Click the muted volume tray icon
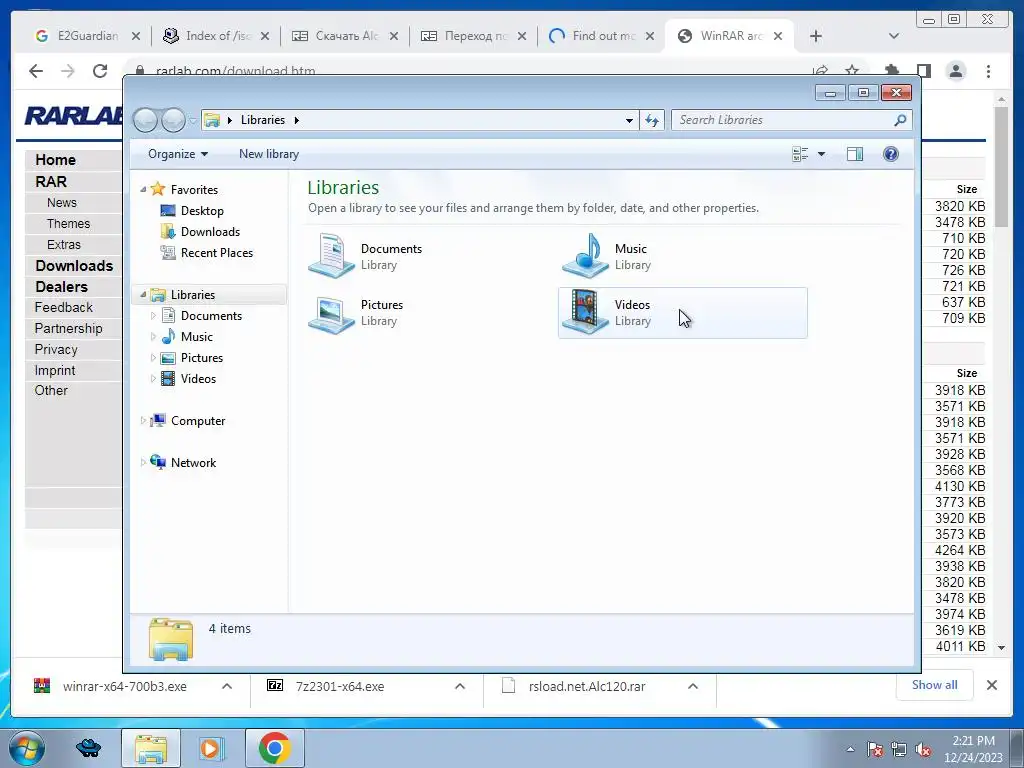 point(923,750)
